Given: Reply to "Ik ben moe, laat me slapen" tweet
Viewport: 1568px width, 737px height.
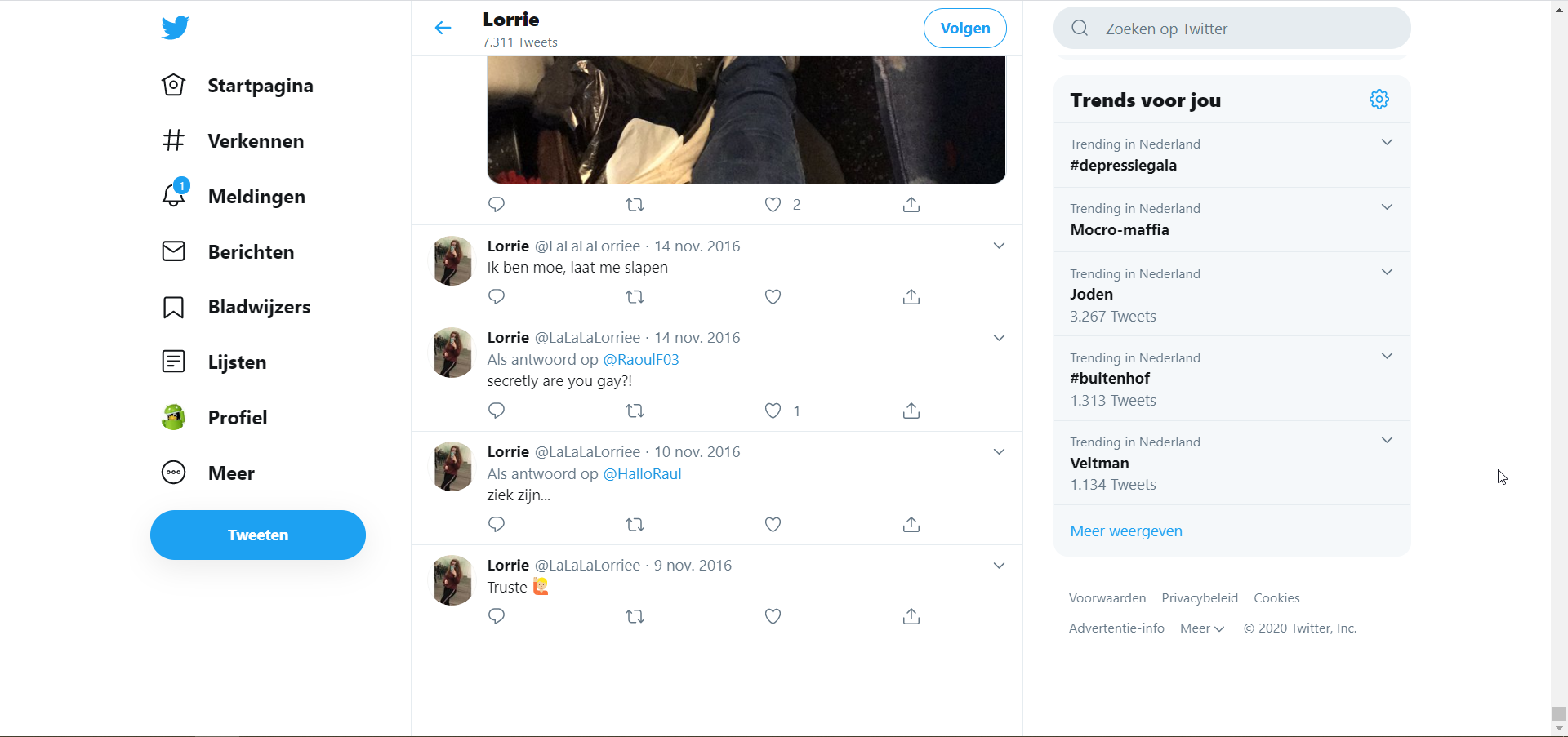Looking at the screenshot, I should pyautogui.click(x=497, y=297).
